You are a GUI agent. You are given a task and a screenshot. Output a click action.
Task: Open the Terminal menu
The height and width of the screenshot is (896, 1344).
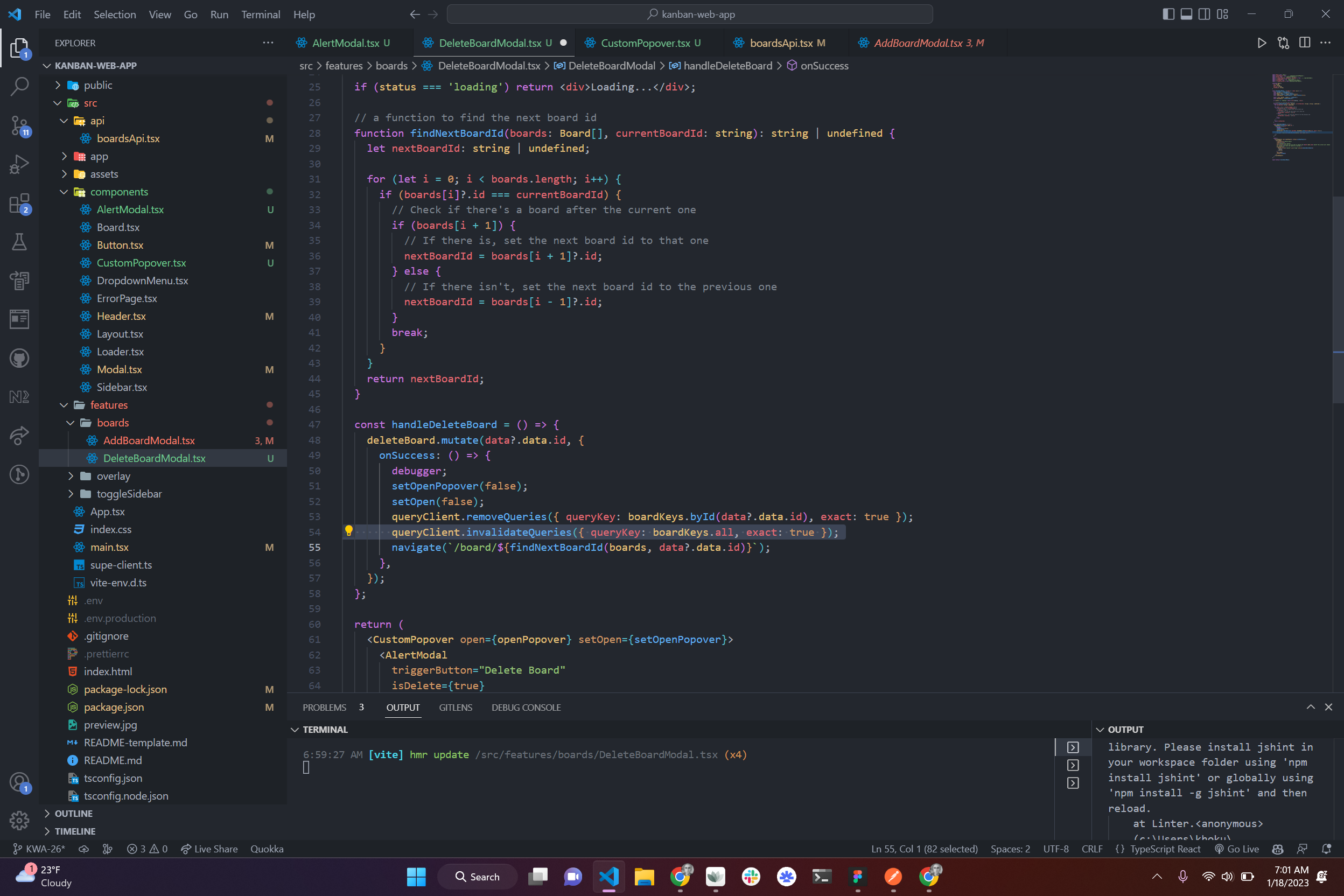(x=260, y=15)
